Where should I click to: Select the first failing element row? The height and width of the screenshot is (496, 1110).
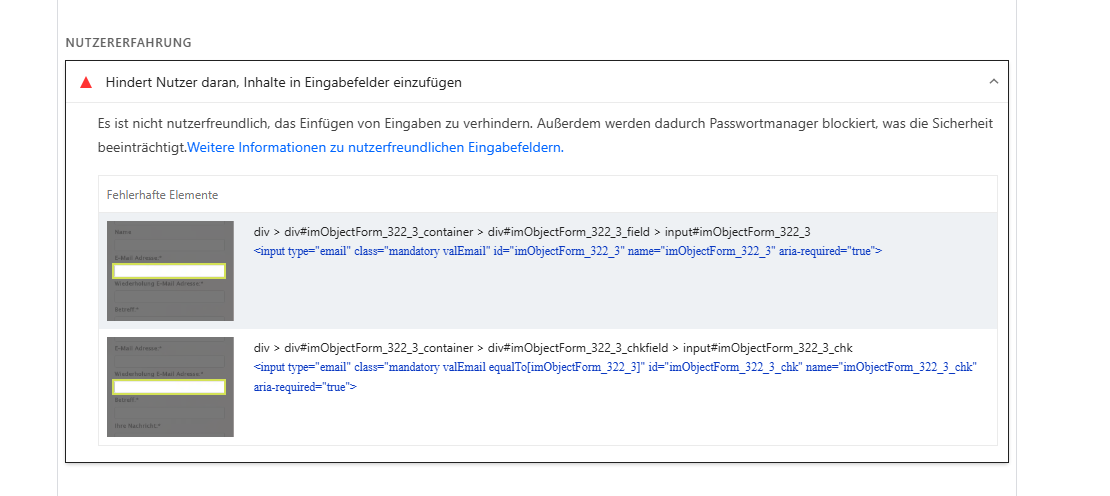point(547,271)
